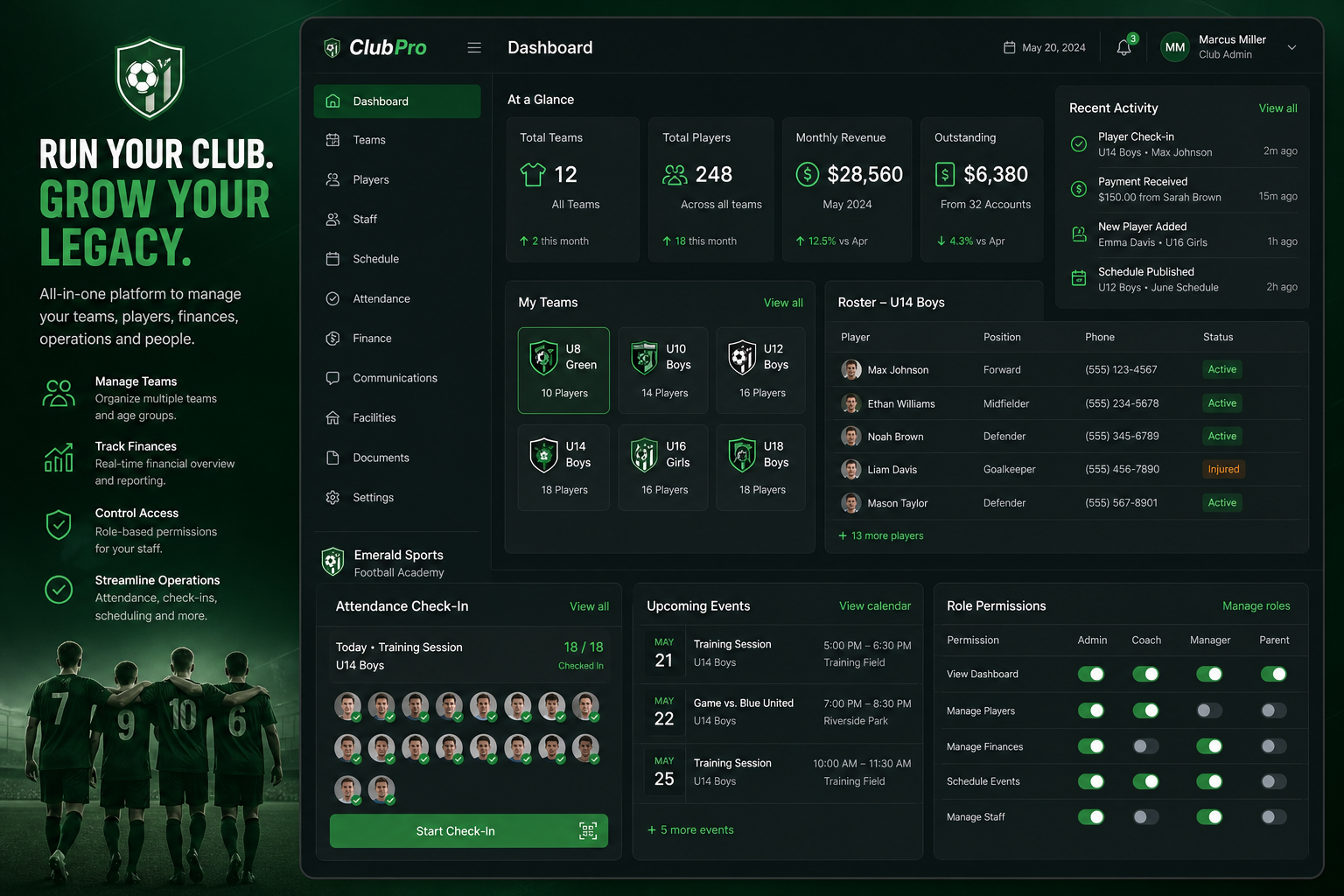
Task: Click the Outstanding invoice icon
Action: [945, 174]
